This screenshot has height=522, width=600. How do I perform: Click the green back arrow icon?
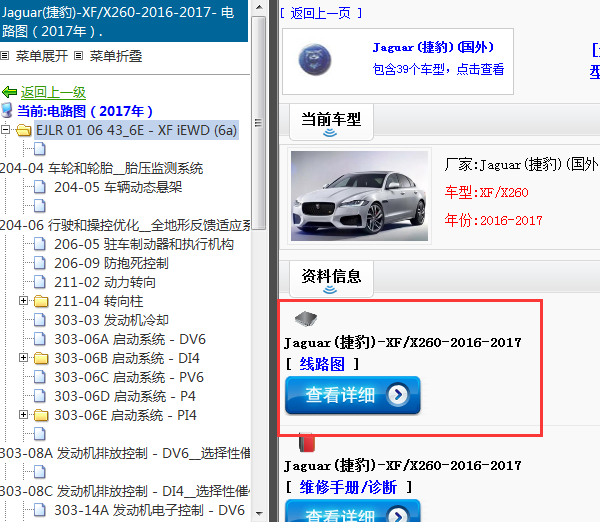pos(9,92)
